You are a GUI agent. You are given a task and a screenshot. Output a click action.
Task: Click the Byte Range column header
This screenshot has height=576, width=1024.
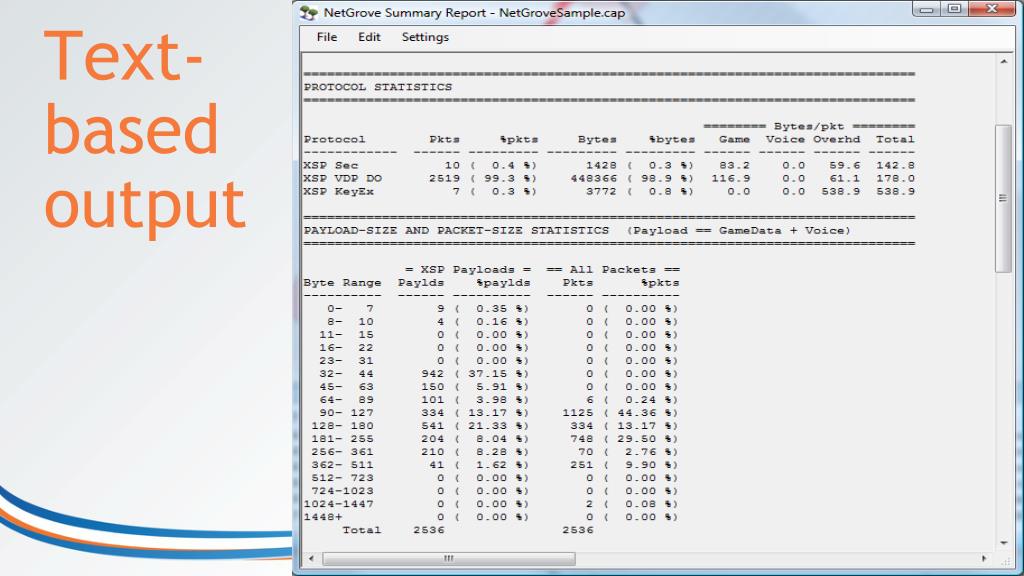(342, 283)
